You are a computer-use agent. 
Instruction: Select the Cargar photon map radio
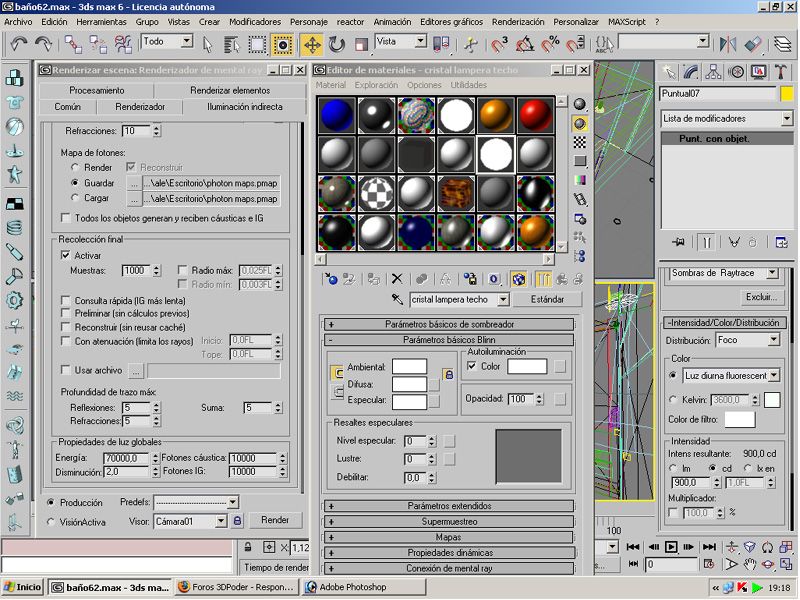[75, 197]
